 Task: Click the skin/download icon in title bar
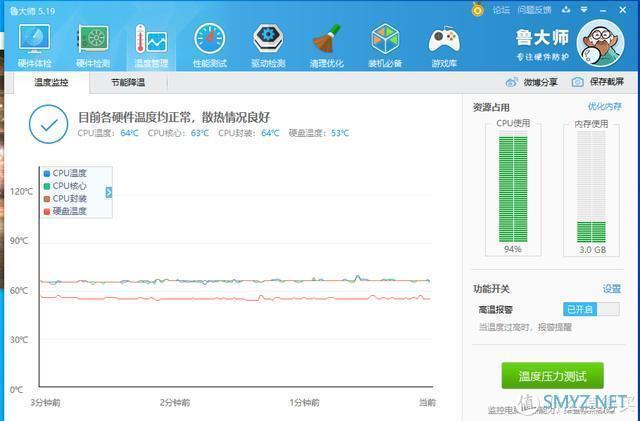[x=566, y=9]
